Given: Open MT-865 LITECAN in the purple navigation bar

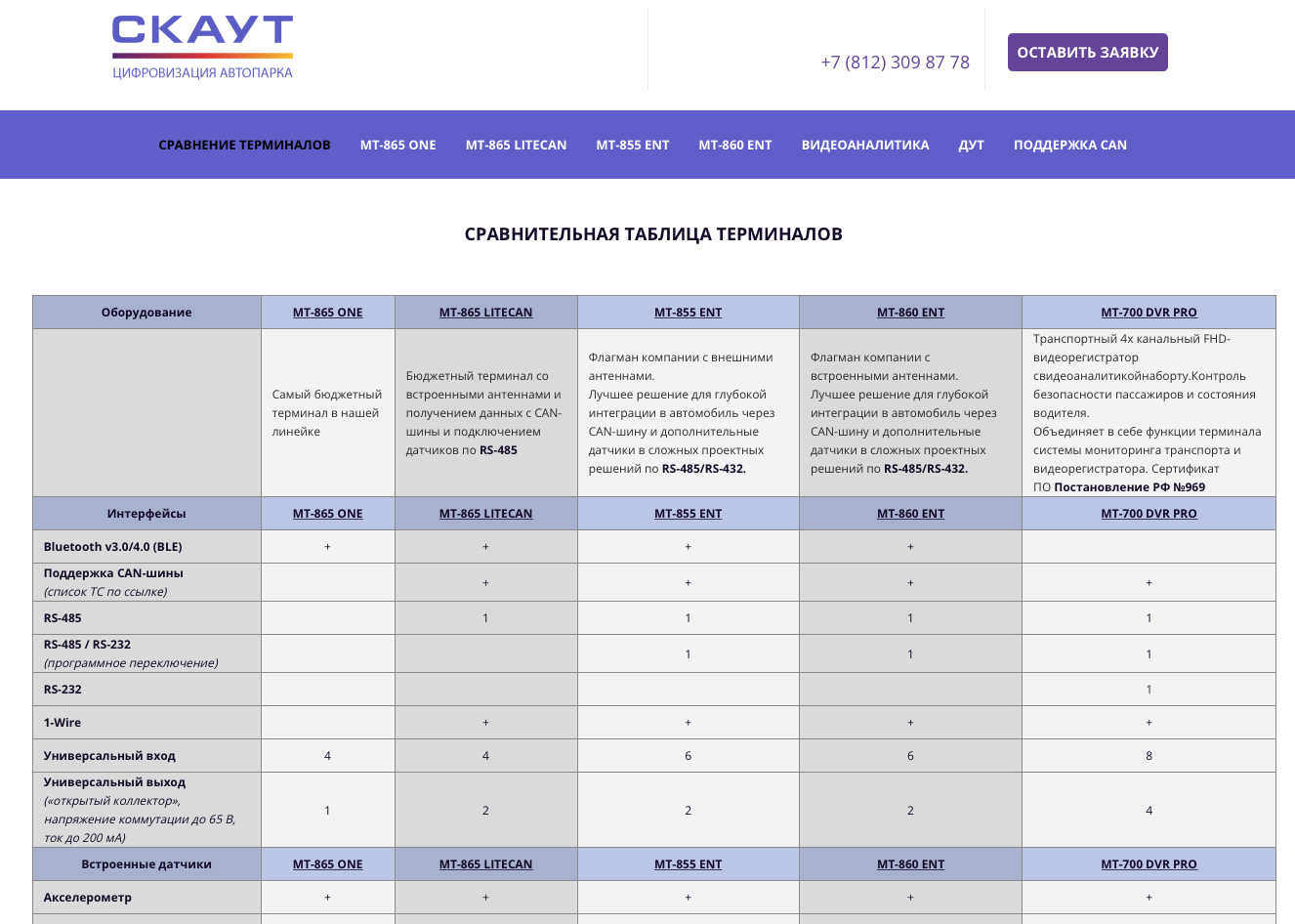Looking at the screenshot, I should click(x=516, y=145).
